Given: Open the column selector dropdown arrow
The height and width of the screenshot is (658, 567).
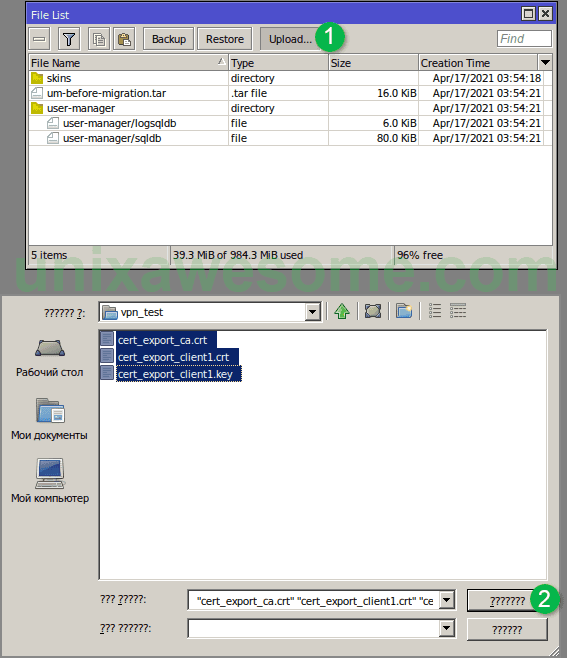Looking at the screenshot, I should (545, 63).
